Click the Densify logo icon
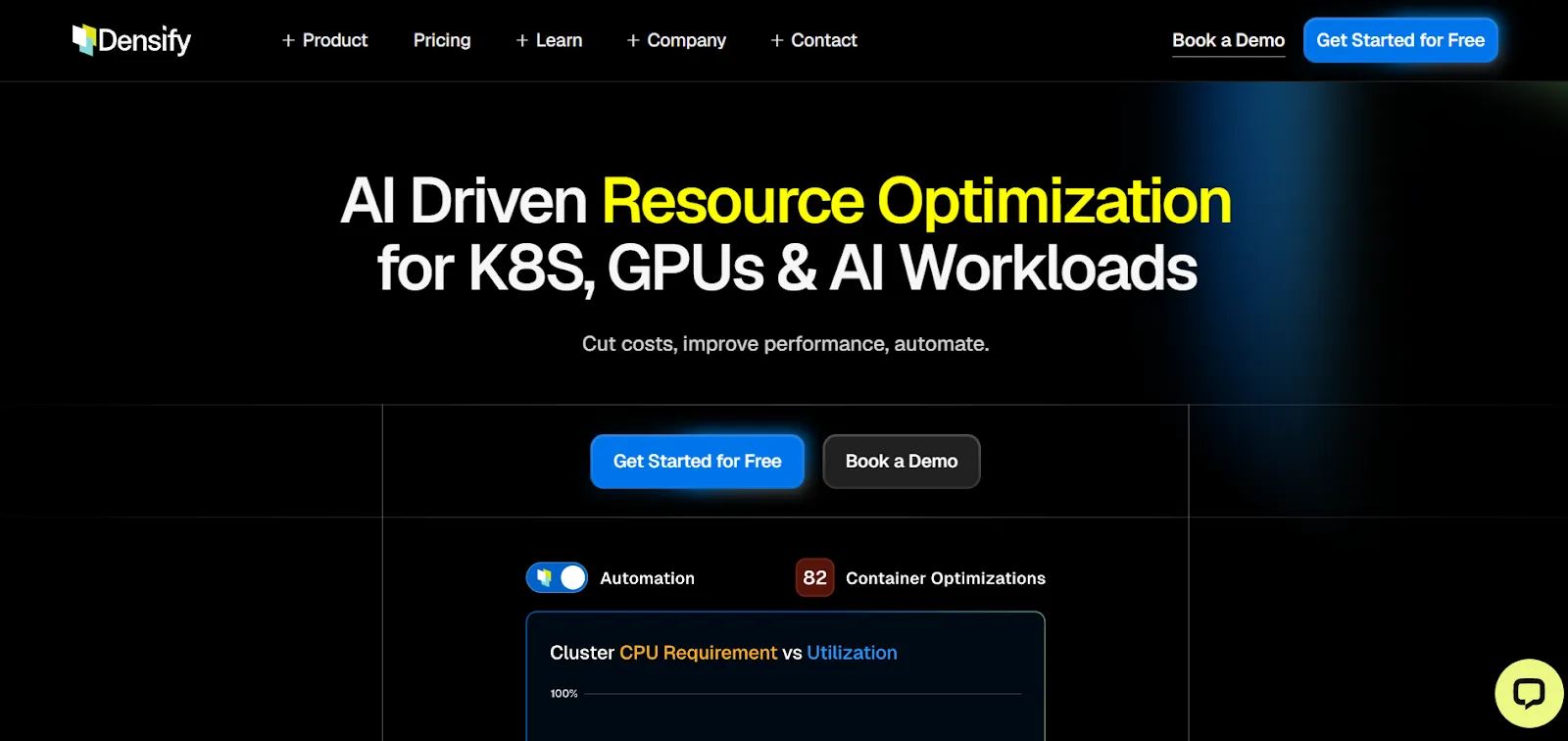This screenshot has height=741, width=1568. click(84, 40)
